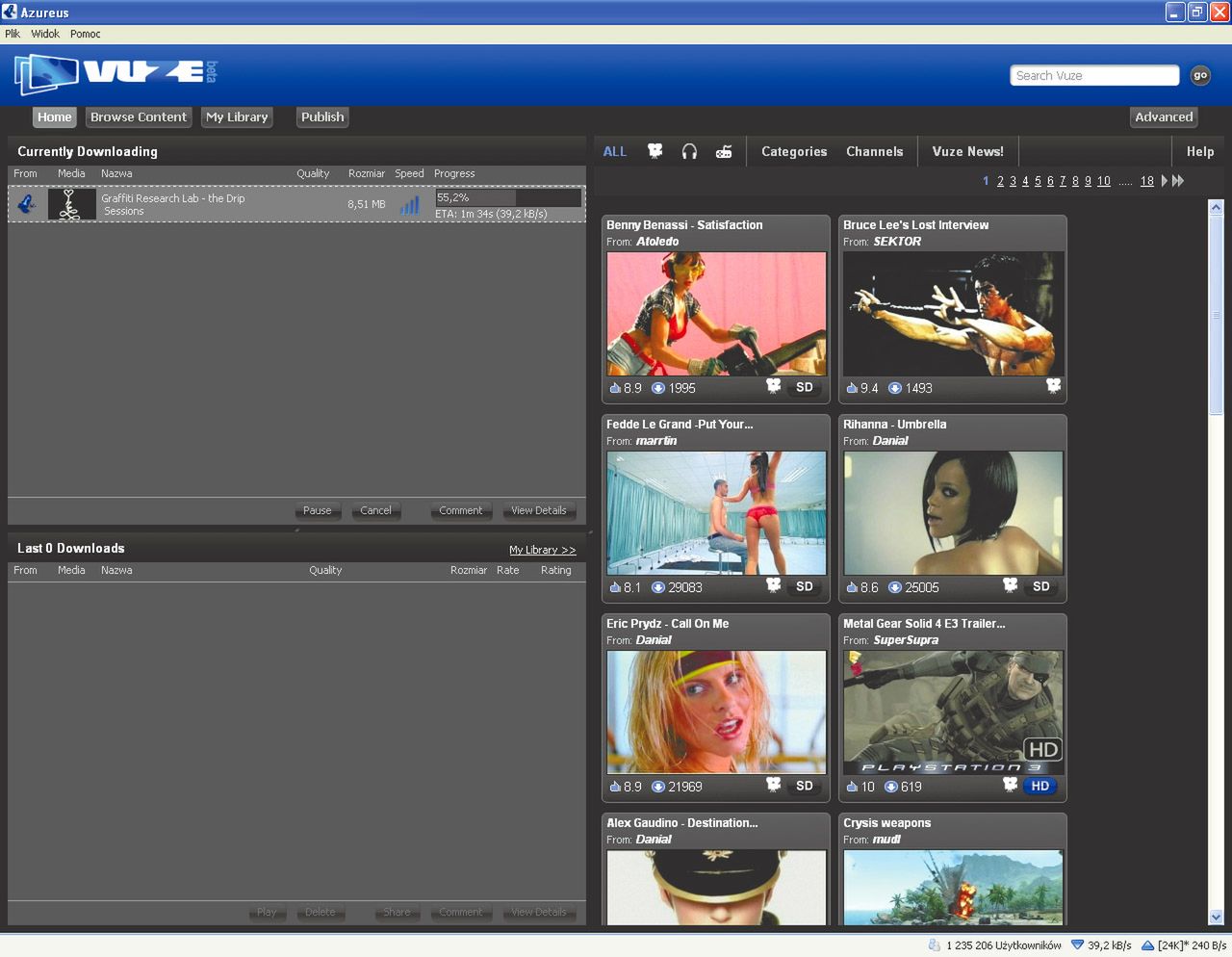Click SD badge on Rihanna Umbrella card
The width and height of the screenshot is (1232, 957).
(x=1041, y=586)
